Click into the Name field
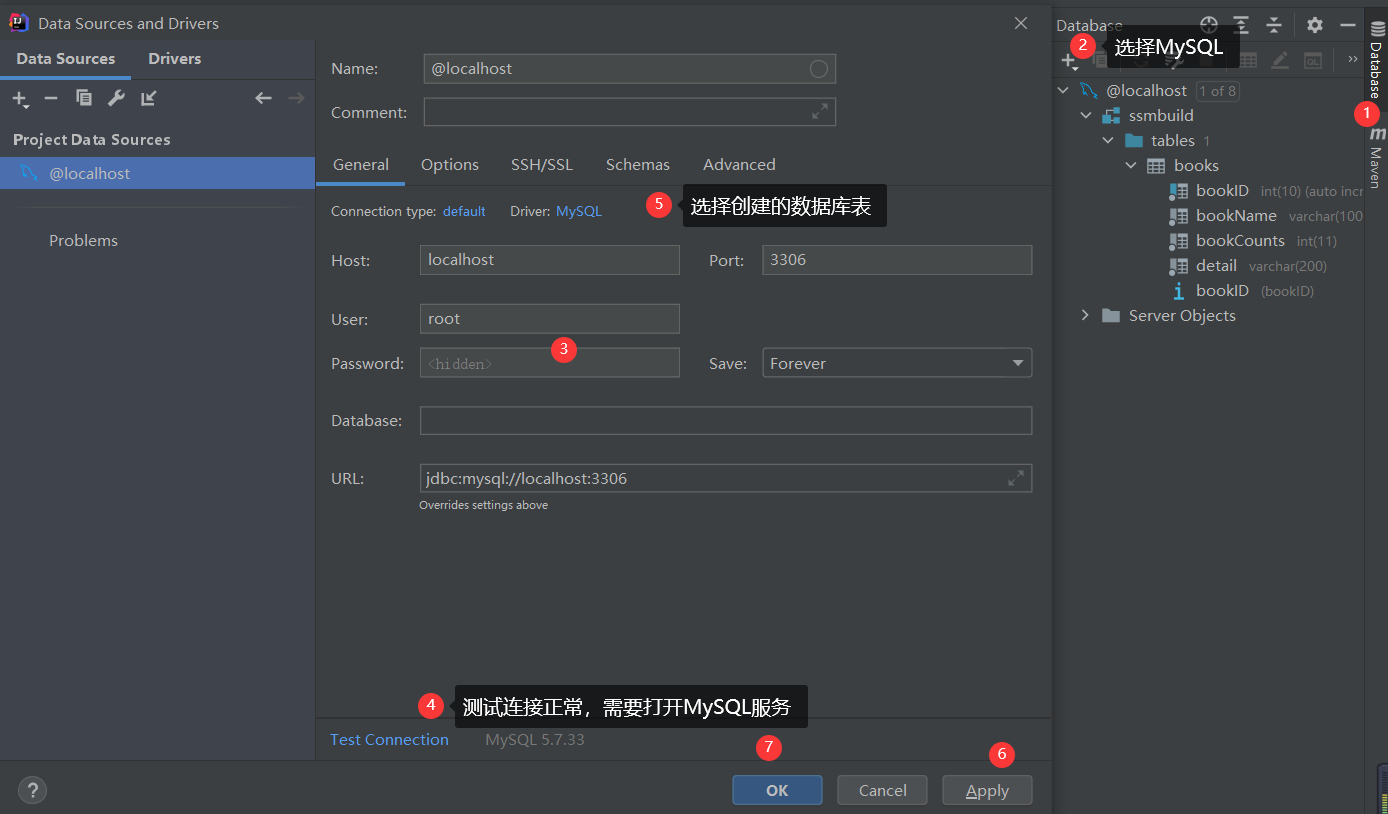 (x=630, y=69)
